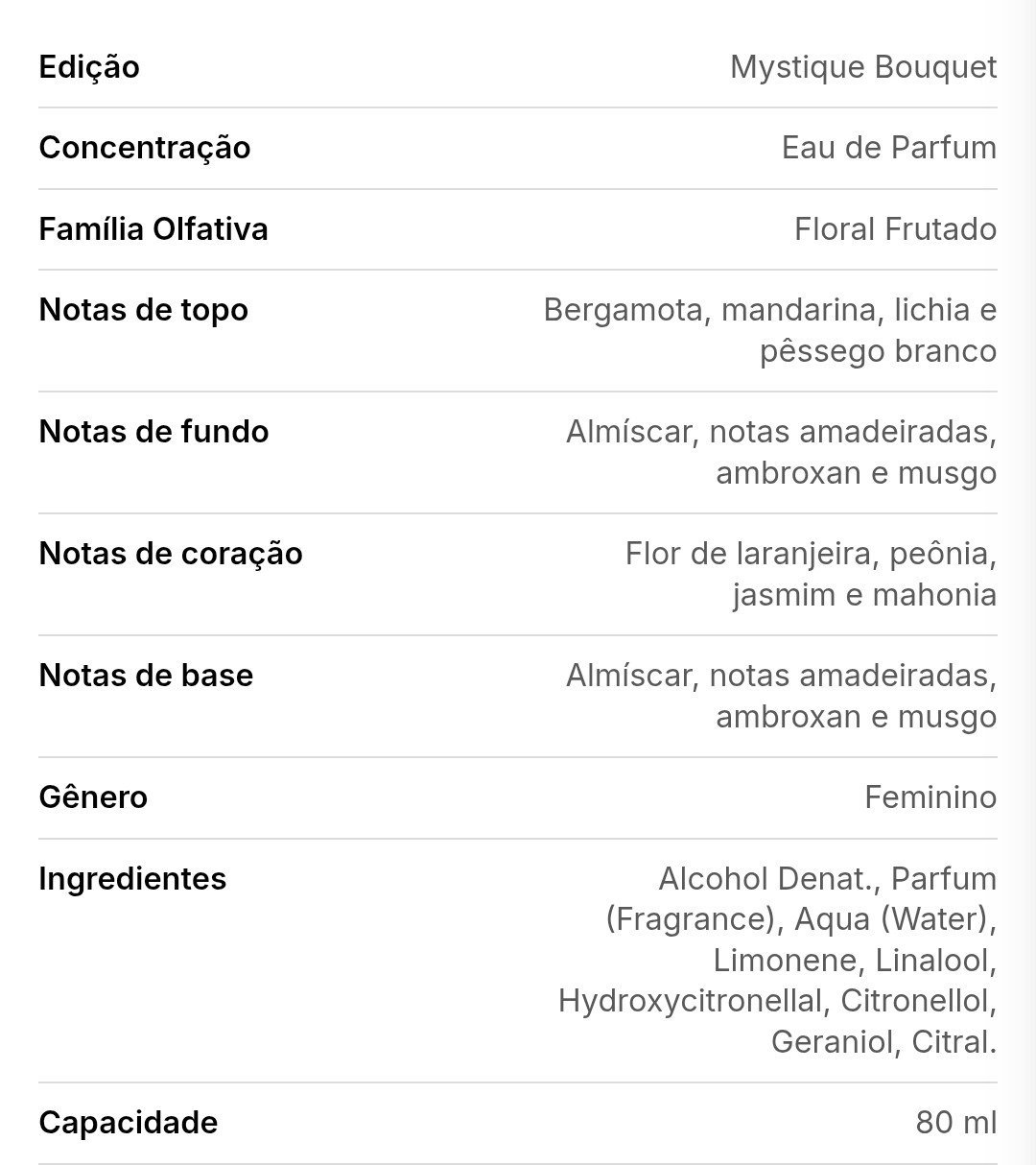This screenshot has height=1165, width=1036.
Task: Click the Bergamota, mandarina top notes text
Action: (770, 330)
